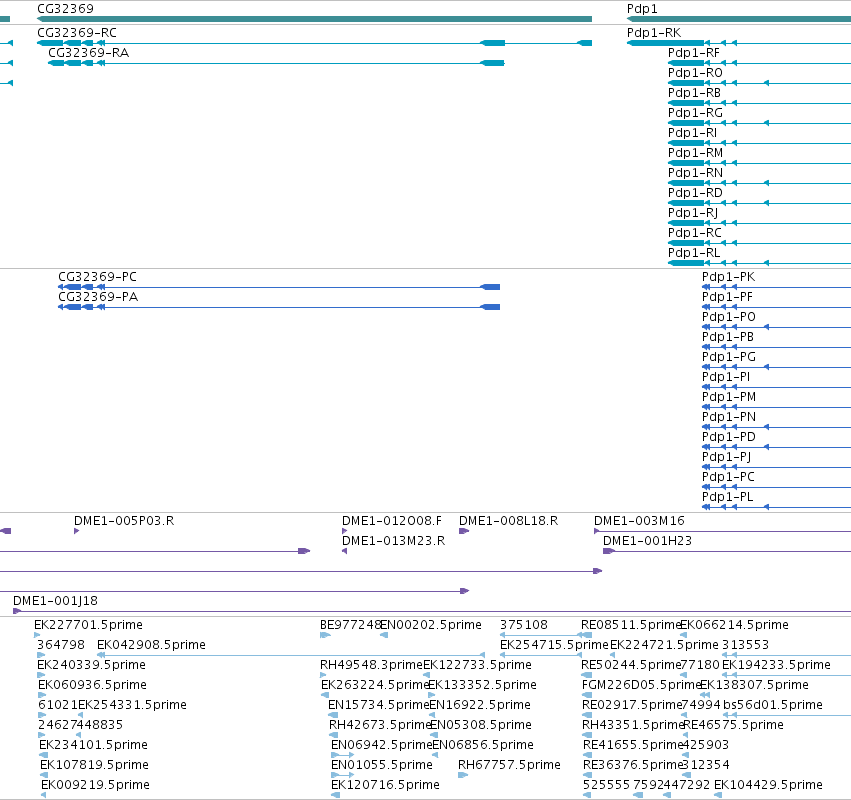This screenshot has width=851, height=800.
Task: Click the CG32369 gene label
Action: (x=65, y=9)
